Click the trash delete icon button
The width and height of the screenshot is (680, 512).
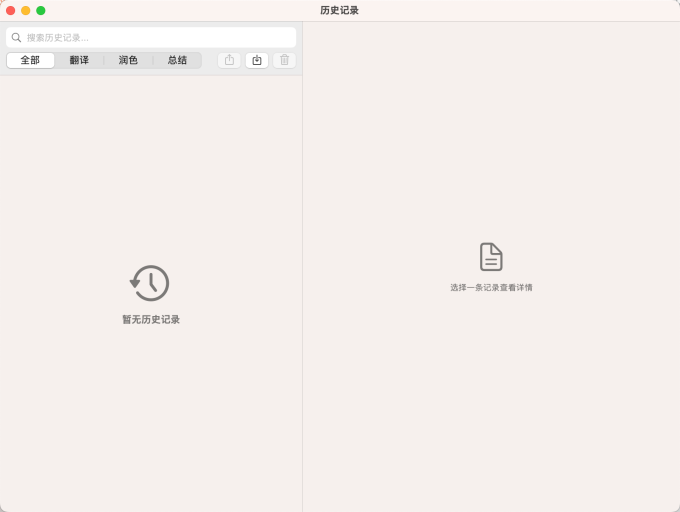pyautogui.click(x=285, y=60)
